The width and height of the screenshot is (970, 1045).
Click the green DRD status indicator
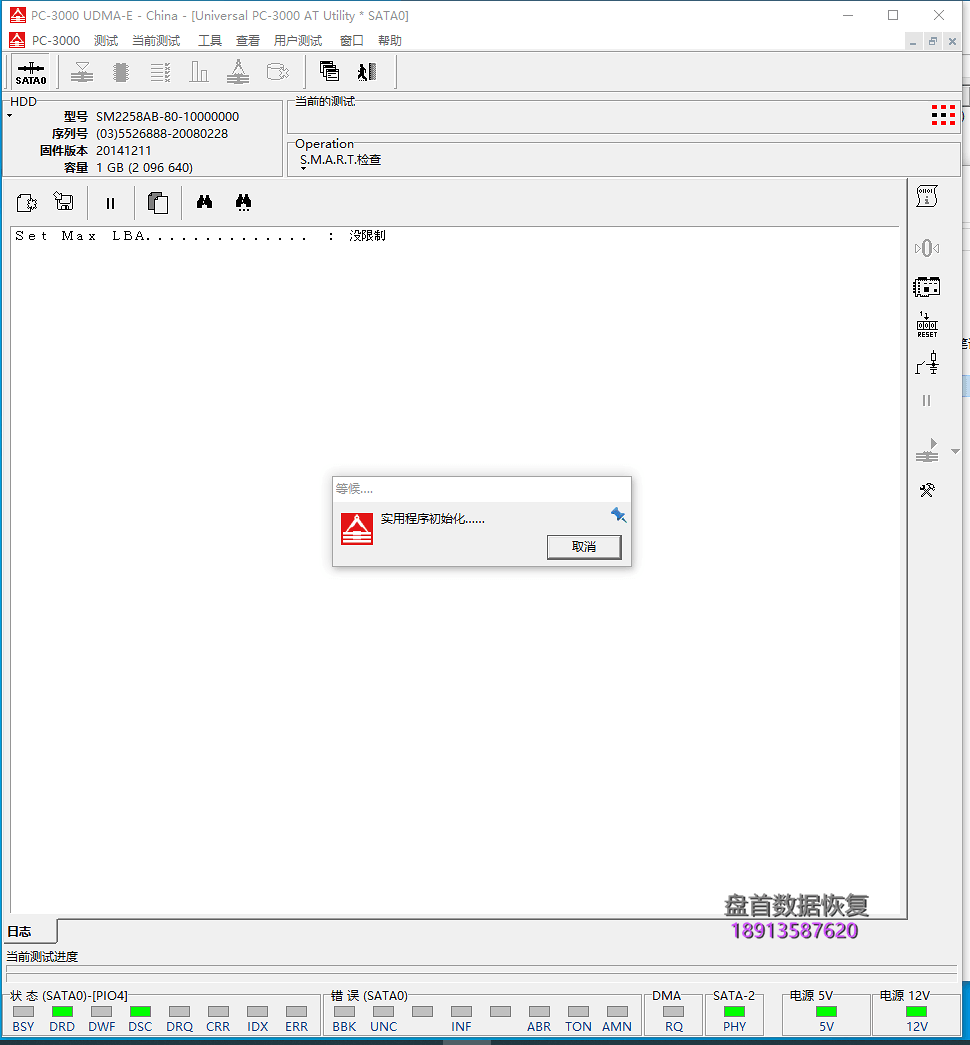pos(62,1011)
